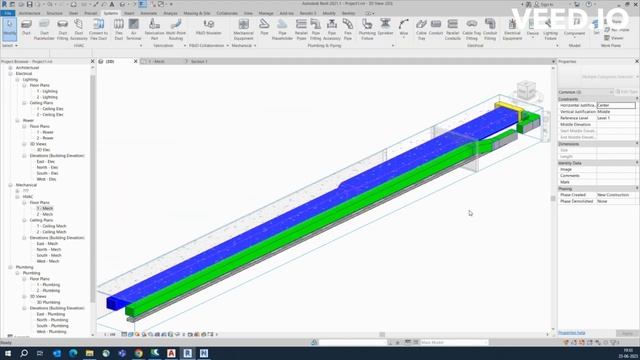Pick the Pipe Accessory tool

pyautogui.click(x=332, y=29)
